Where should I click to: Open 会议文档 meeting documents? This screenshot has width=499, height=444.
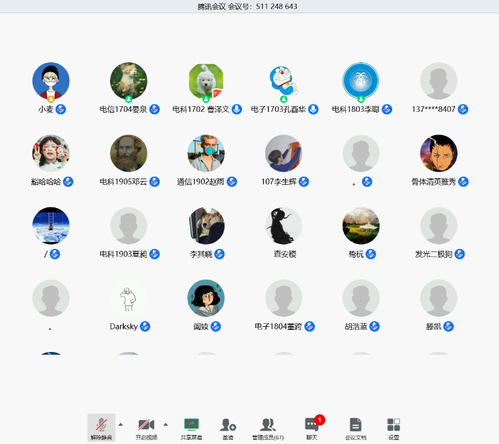click(356, 429)
